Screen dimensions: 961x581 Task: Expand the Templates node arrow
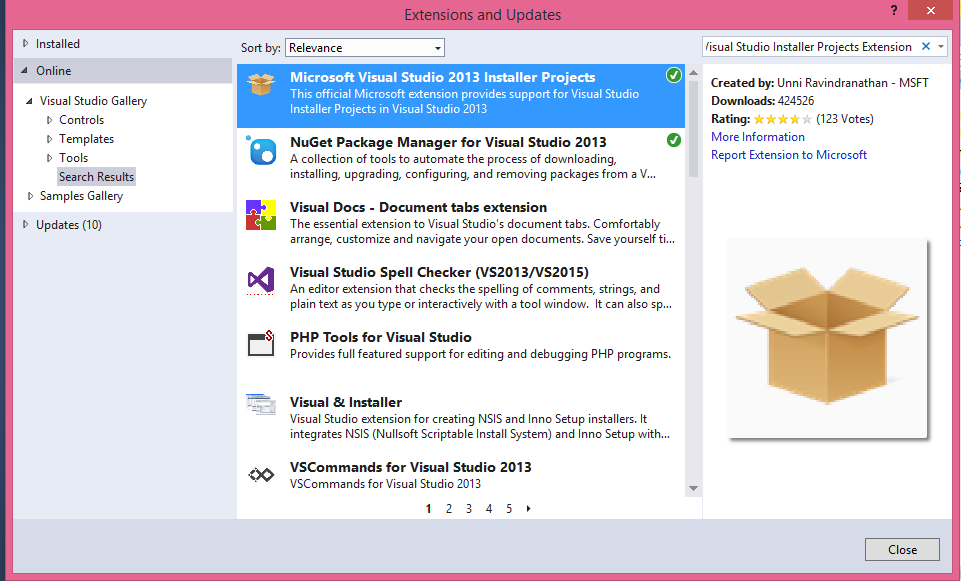tap(50, 139)
